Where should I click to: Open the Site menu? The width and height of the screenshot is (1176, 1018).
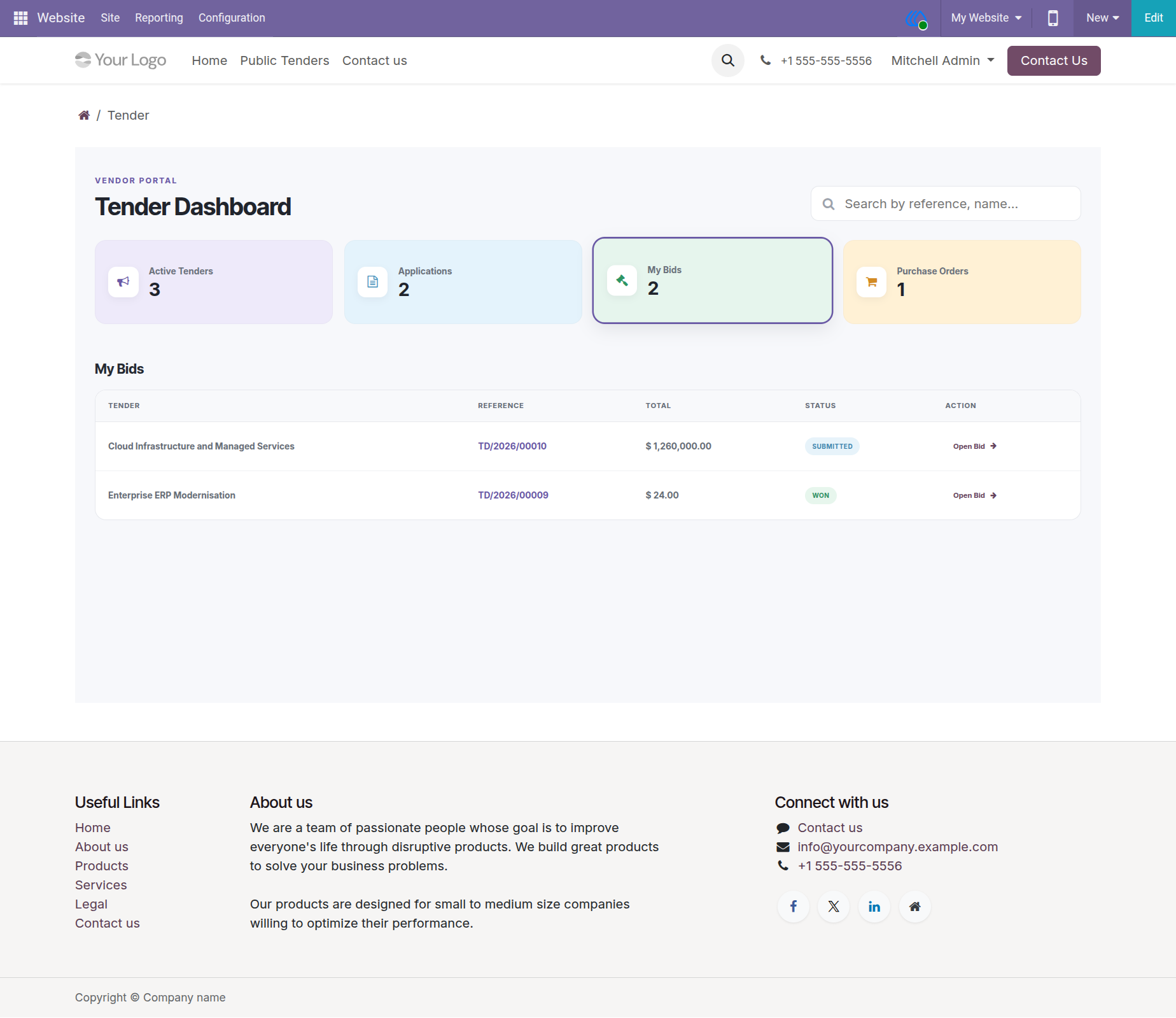[x=110, y=18]
